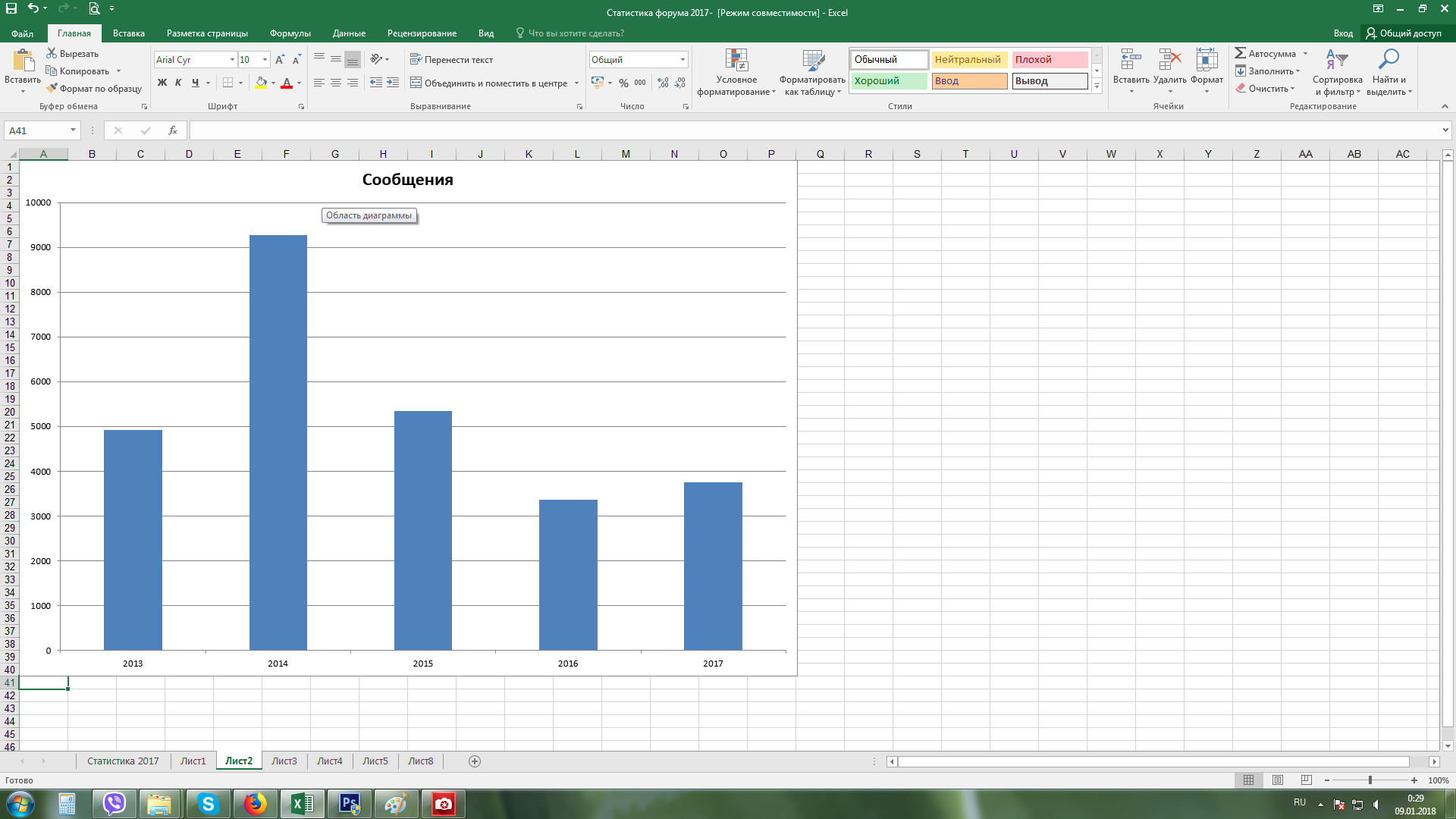Toggle bold formatting button

[162, 83]
